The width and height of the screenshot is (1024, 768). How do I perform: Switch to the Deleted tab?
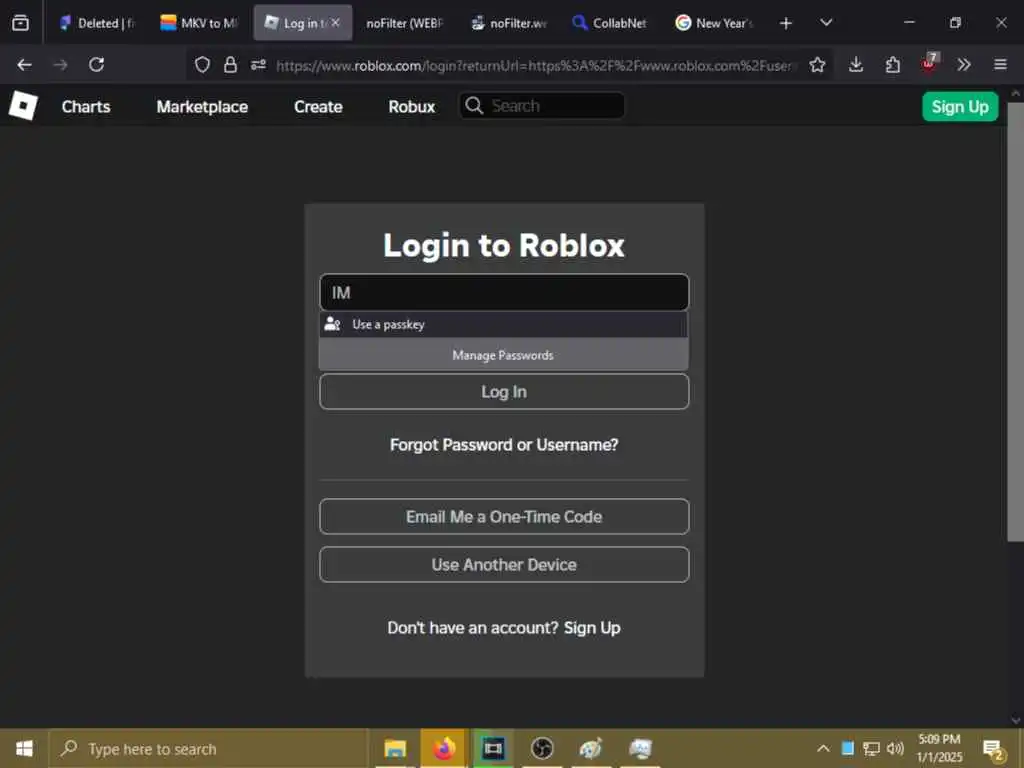(97, 24)
